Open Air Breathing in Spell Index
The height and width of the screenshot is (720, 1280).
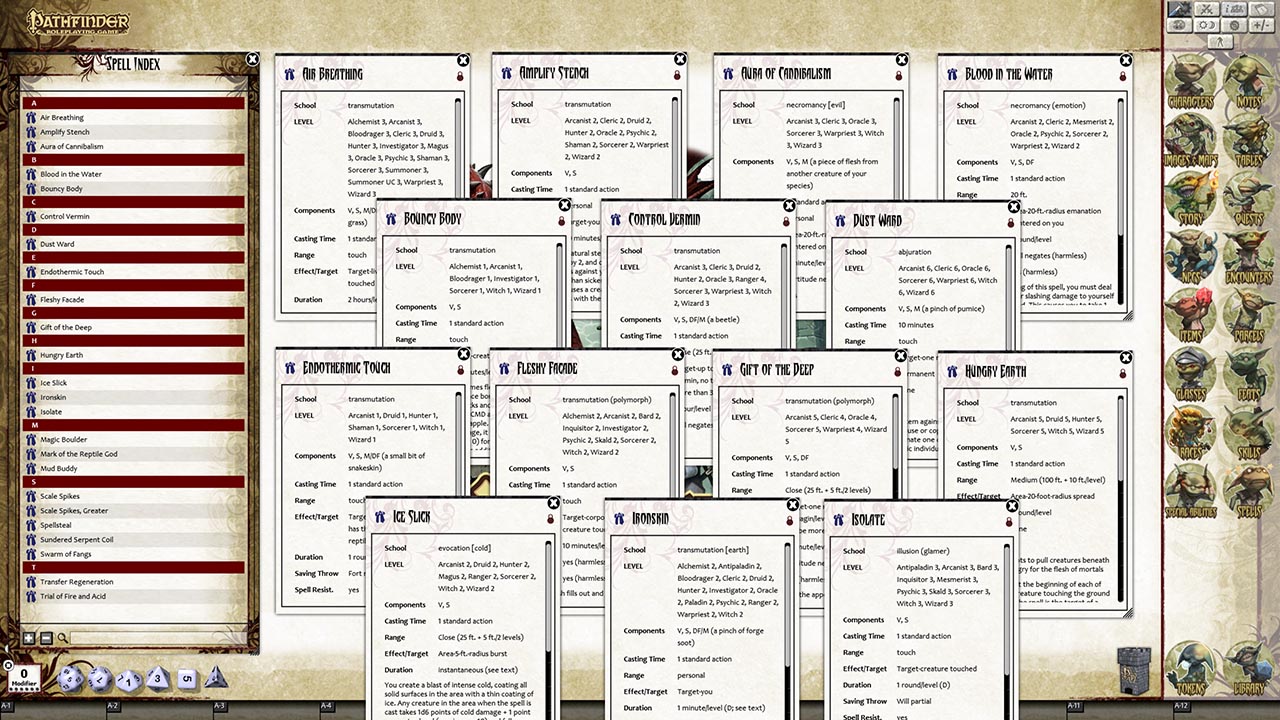(x=133, y=118)
